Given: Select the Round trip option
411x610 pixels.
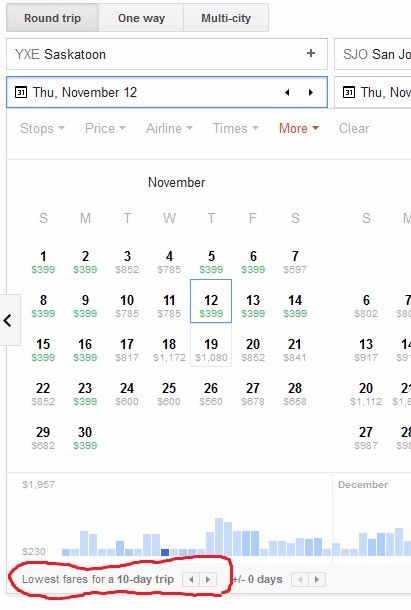Looking at the screenshot, I should 53,18.
